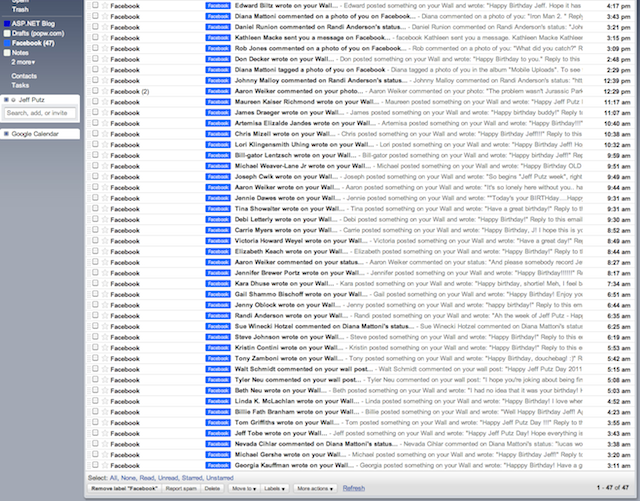Click Facebook label tag on Rob Jones email

pyautogui.click(x=218, y=48)
